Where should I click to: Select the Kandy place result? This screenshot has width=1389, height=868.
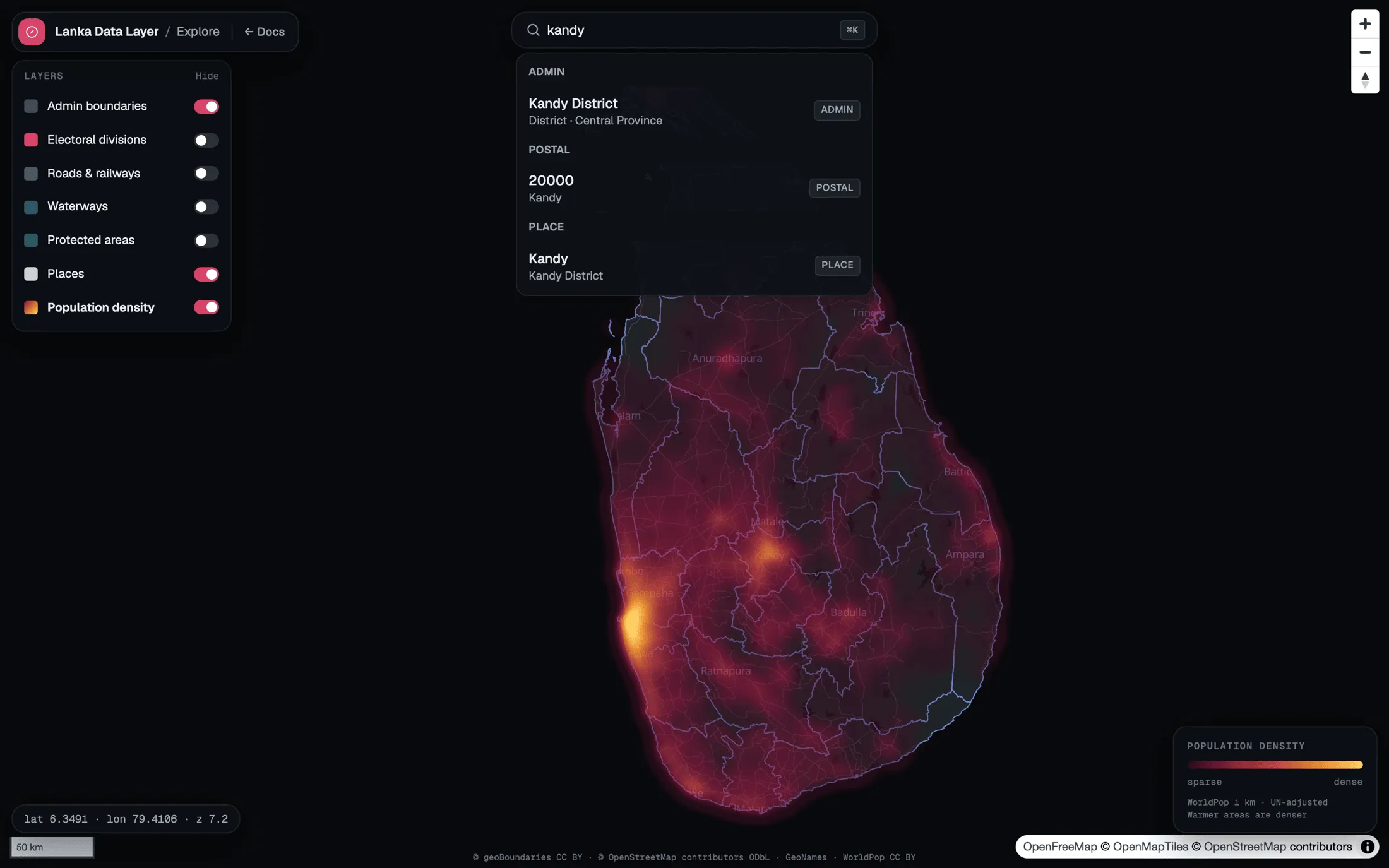(x=694, y=266)
